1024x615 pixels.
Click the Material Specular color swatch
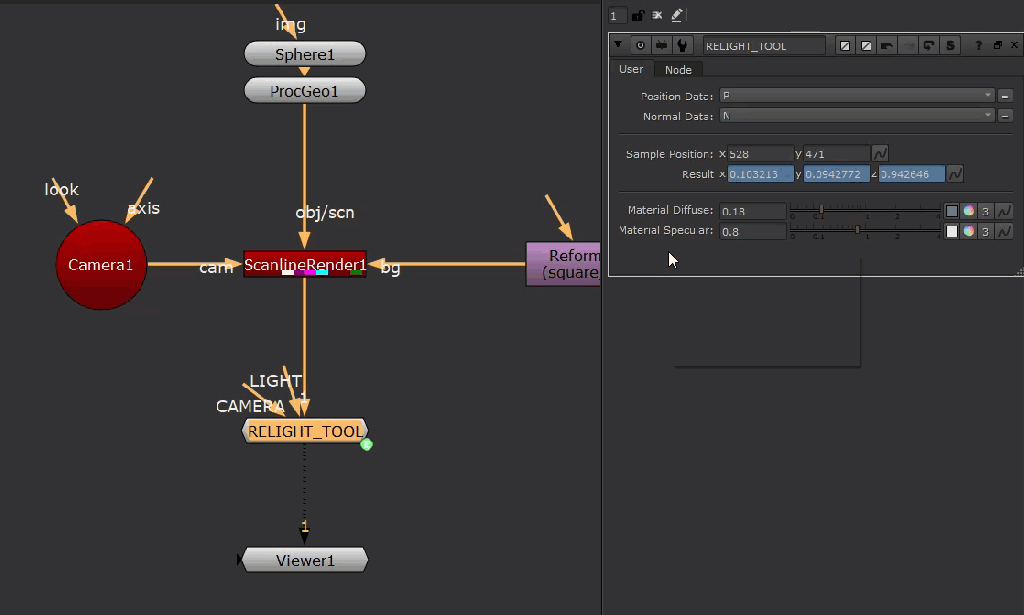[952, 231]
